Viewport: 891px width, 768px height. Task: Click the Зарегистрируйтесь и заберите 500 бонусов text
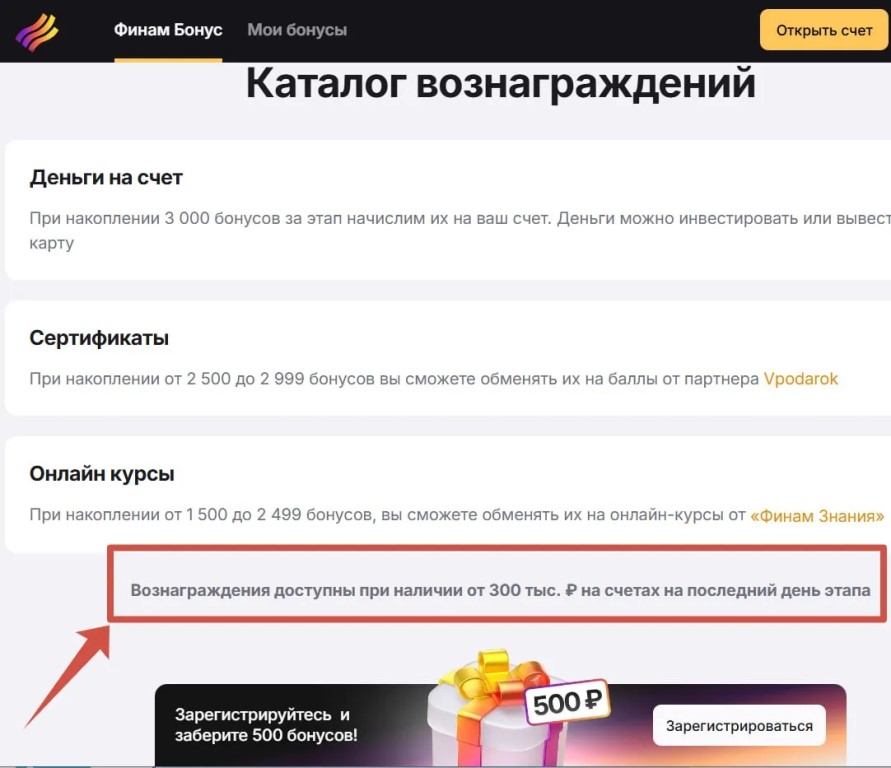pyautogui.click(x=266, y=725)
